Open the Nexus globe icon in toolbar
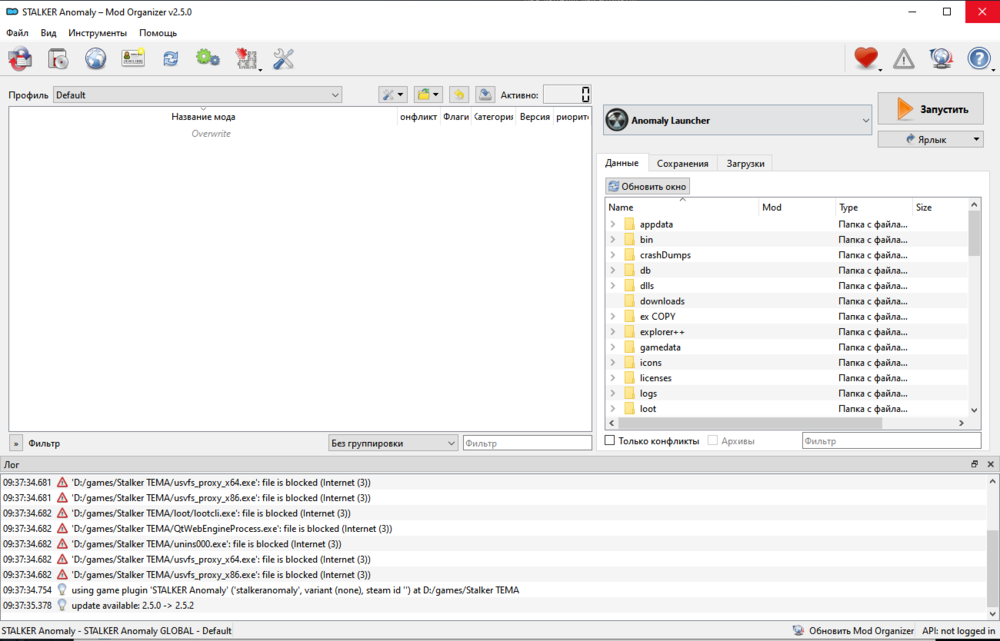Screen dimensions: 1000x641 (95, 59)
